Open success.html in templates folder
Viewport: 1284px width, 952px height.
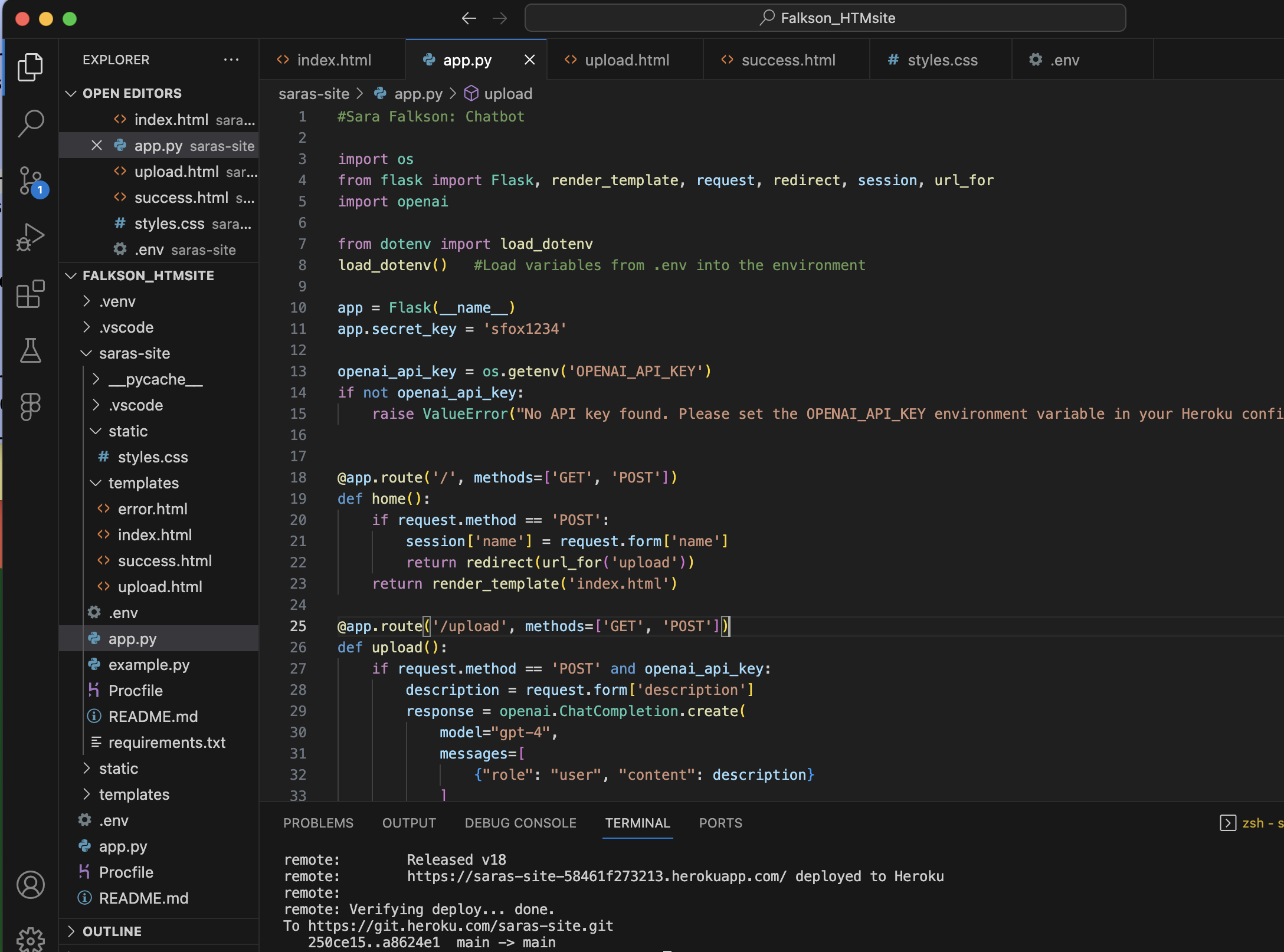point(159,561)
